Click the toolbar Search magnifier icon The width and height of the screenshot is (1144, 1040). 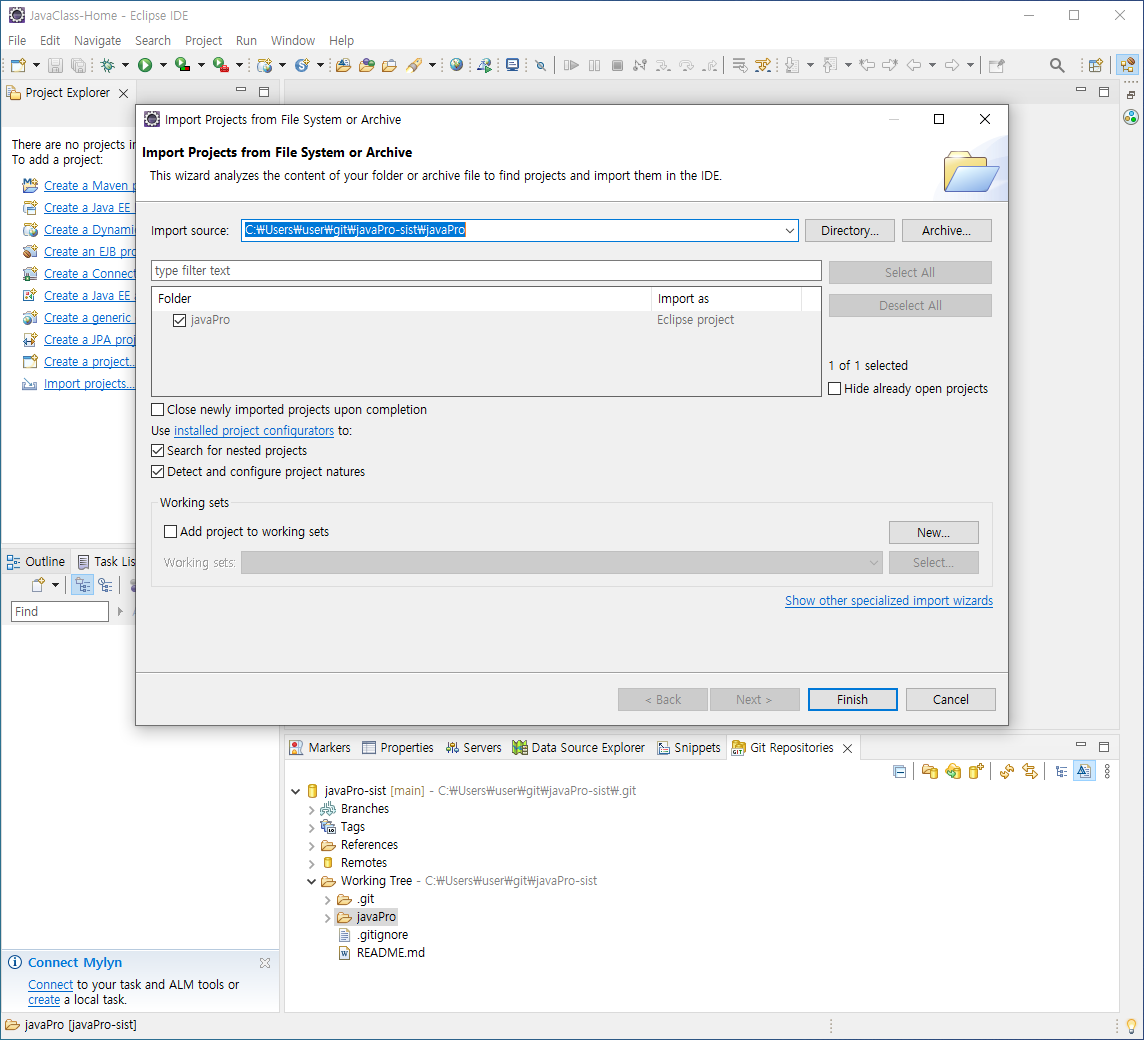[1056, 65]
